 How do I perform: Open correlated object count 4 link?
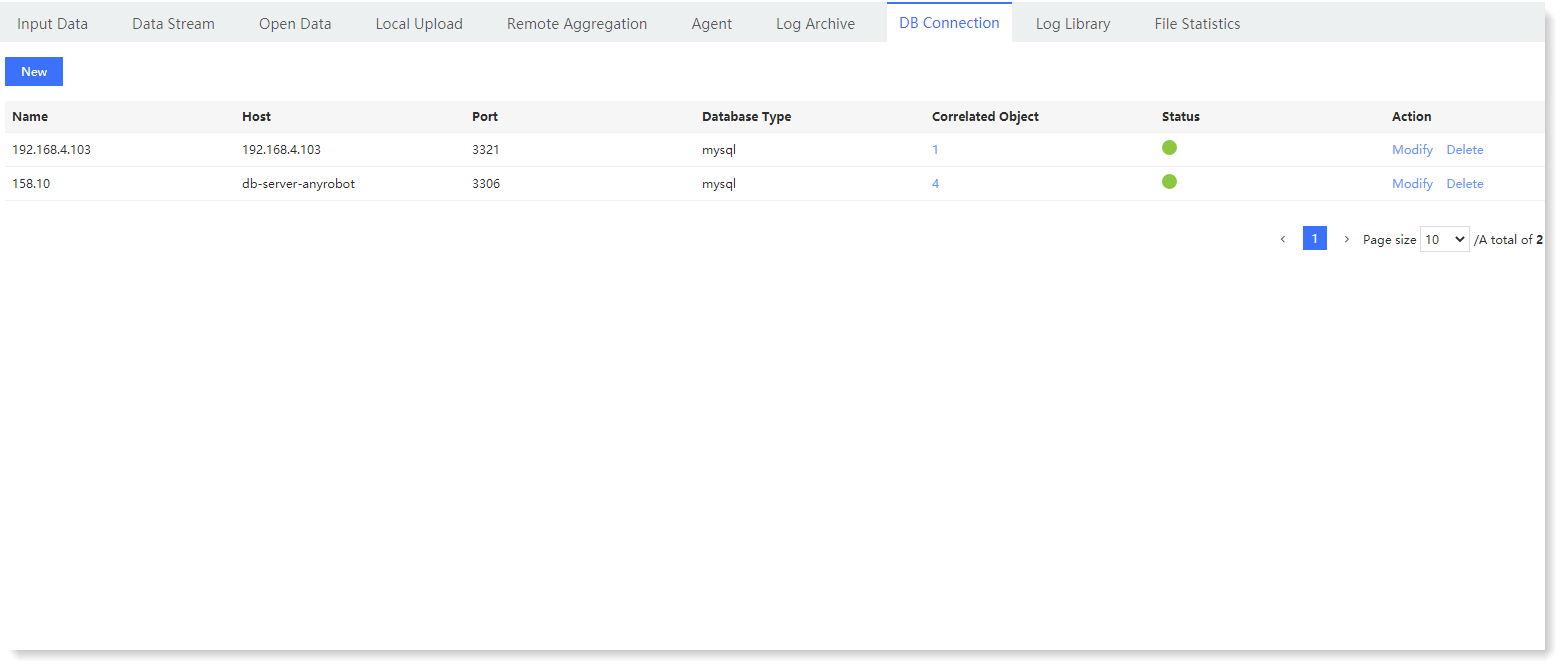pyautogui.click(x=935, y=184)
